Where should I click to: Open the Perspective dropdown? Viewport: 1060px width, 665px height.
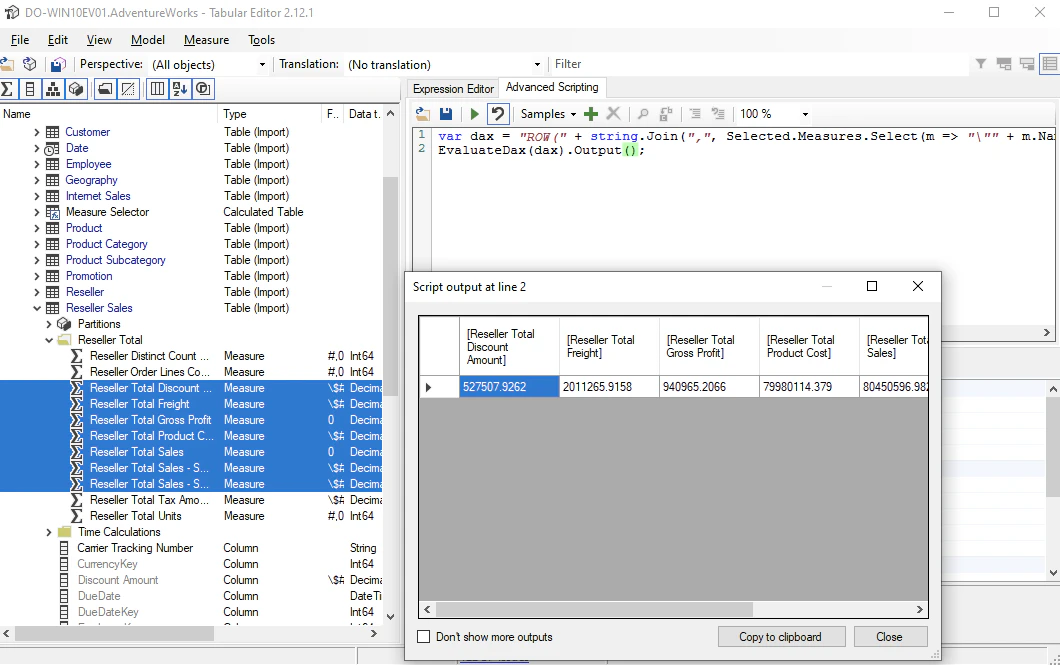point(208,65)
